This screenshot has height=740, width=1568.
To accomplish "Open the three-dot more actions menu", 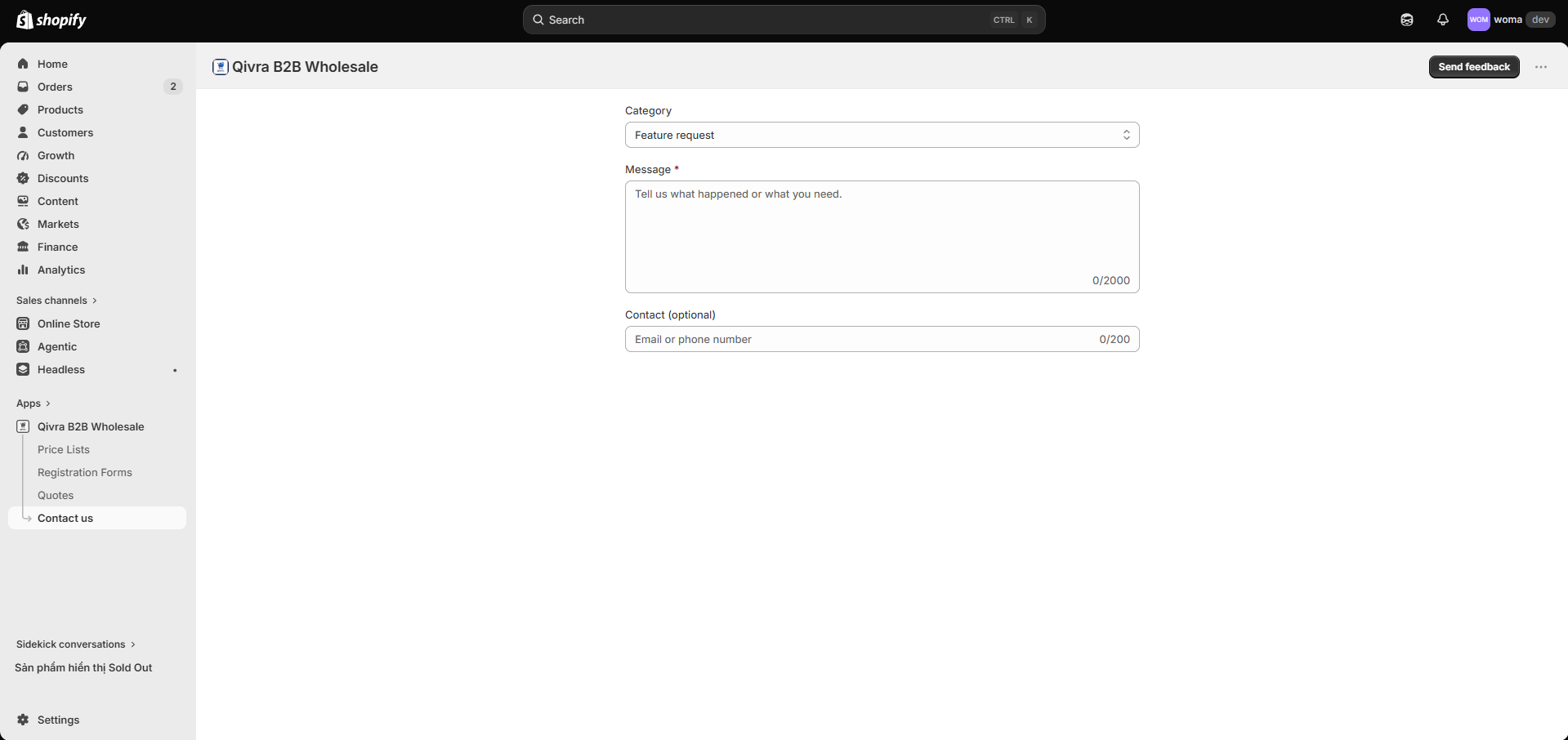I will point(1541,67).
